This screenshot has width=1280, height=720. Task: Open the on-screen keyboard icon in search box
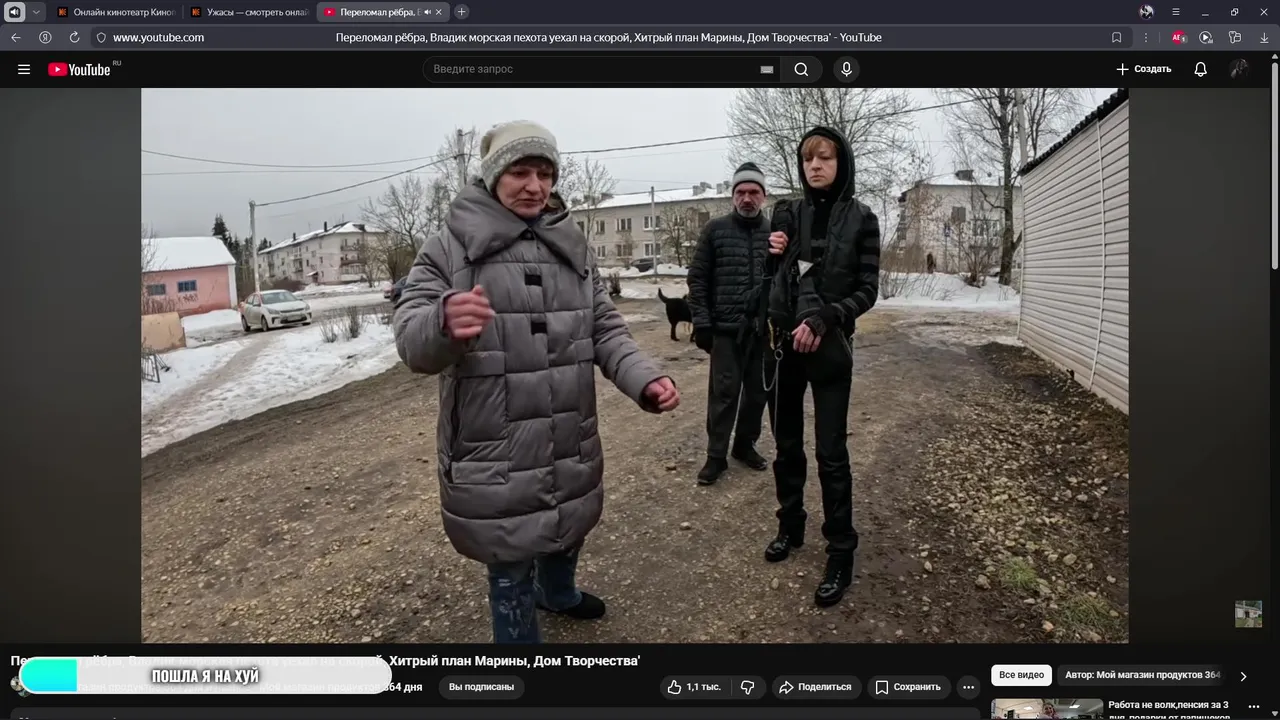(x=767, y=69)
